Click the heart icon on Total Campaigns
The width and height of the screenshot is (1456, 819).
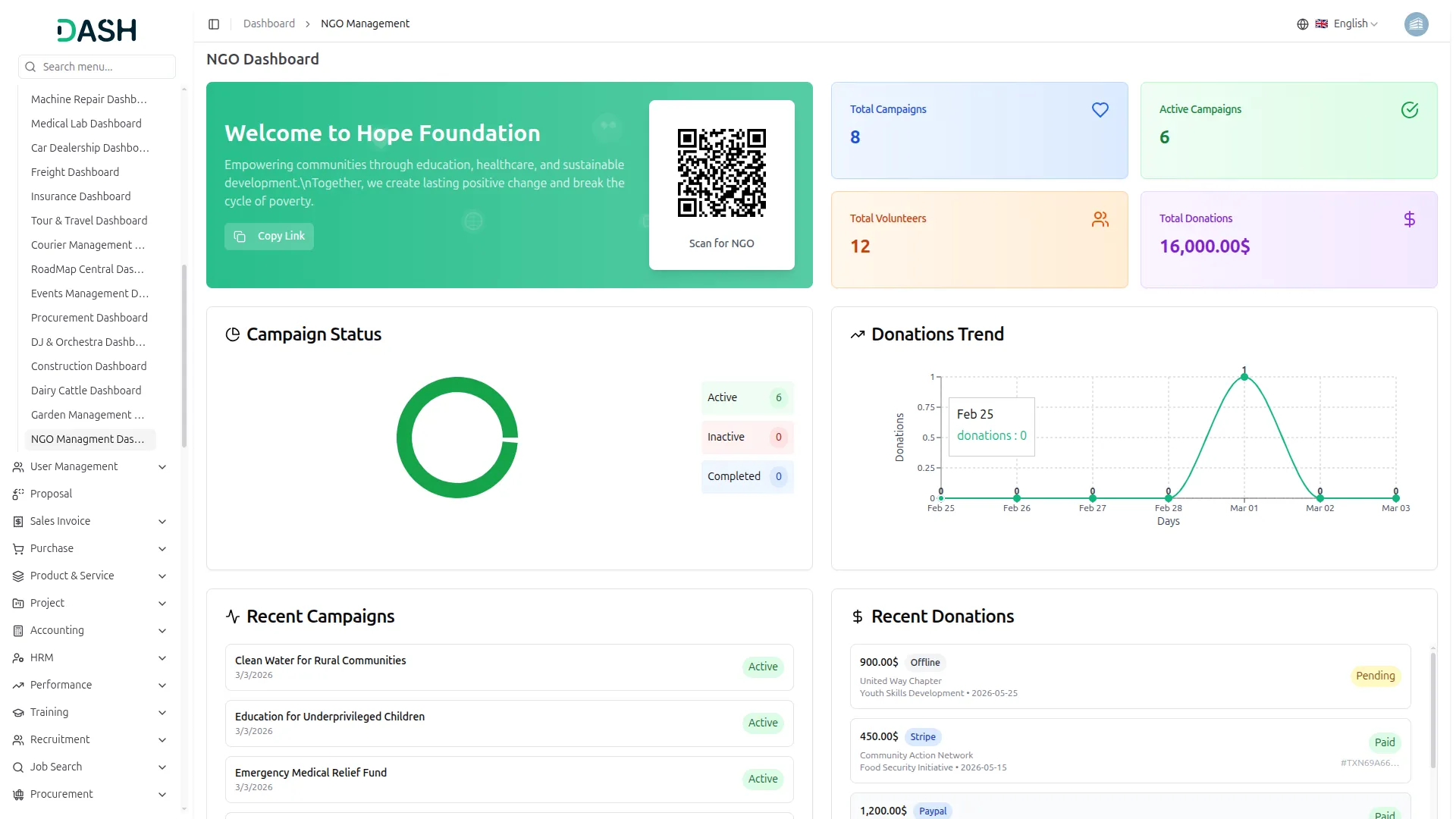(x=1100, y=110)
